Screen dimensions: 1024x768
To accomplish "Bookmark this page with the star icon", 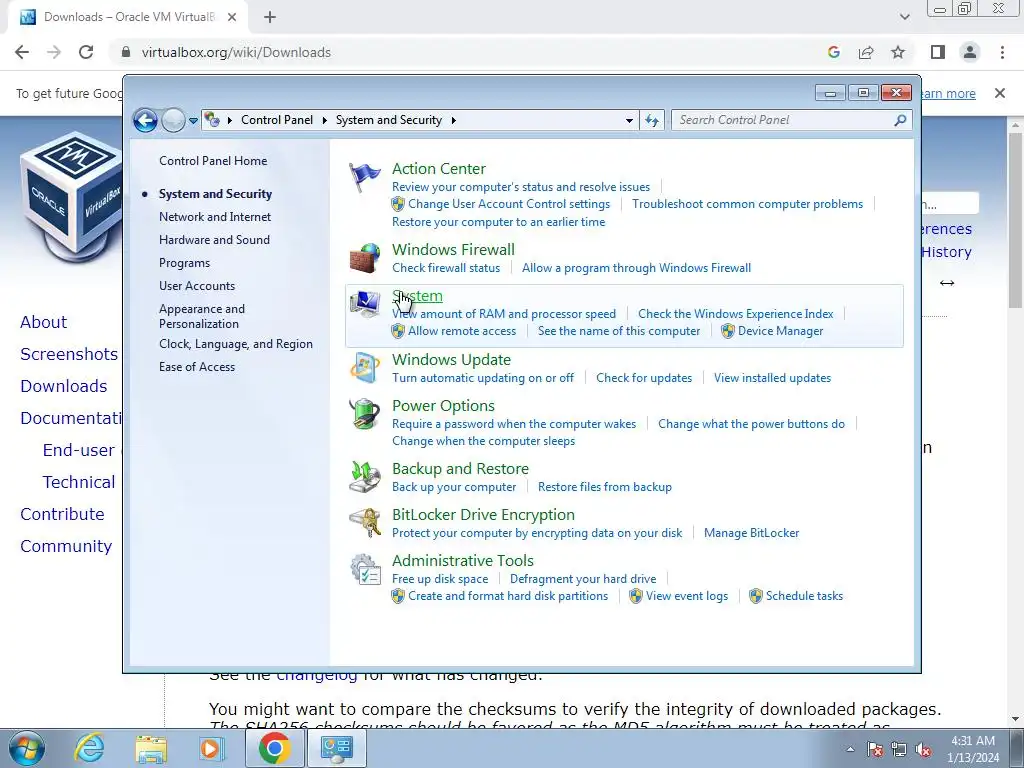I will pyautogui.click(x=898, y=52).
